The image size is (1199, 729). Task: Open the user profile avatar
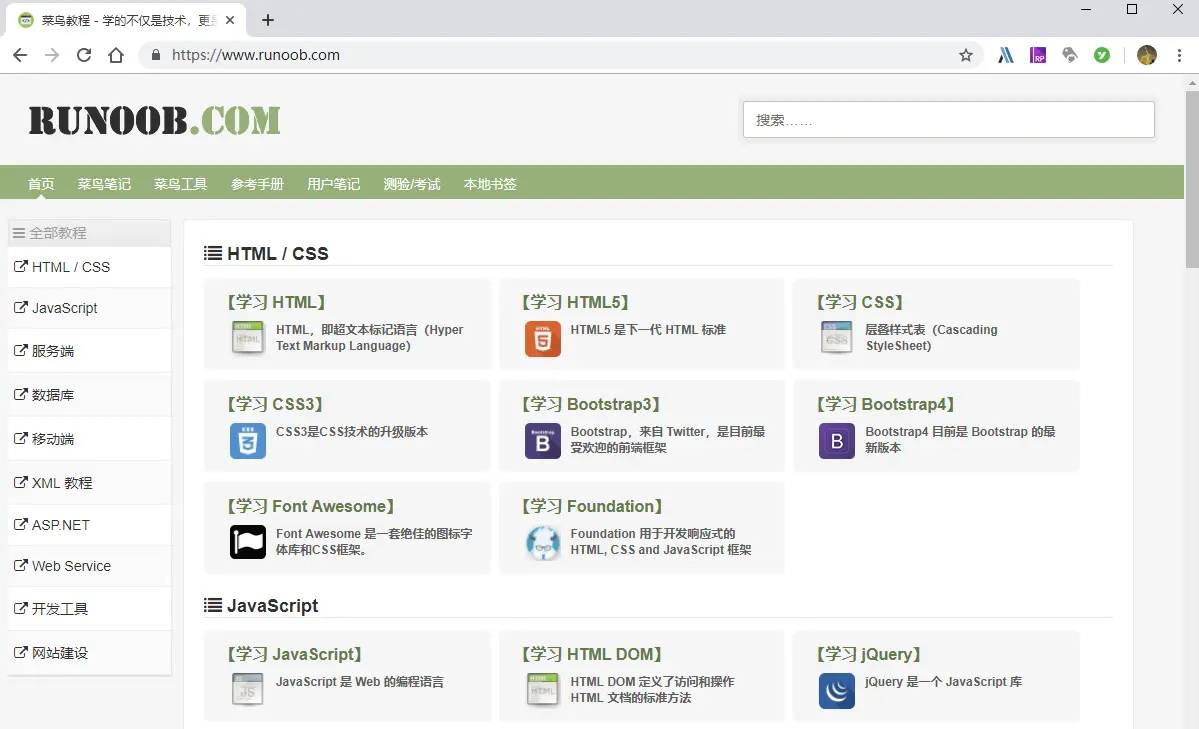[x=1146, y=55]
